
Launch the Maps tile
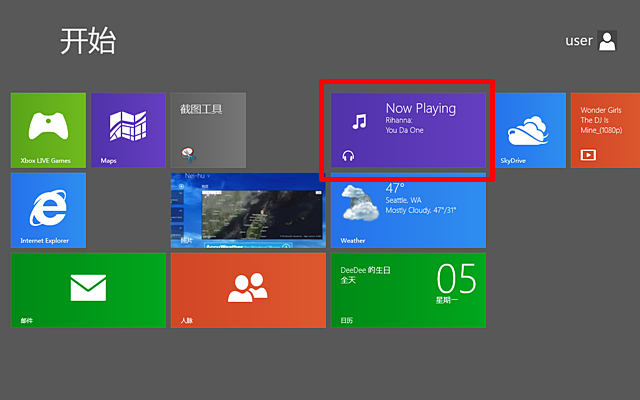point(128,130)
